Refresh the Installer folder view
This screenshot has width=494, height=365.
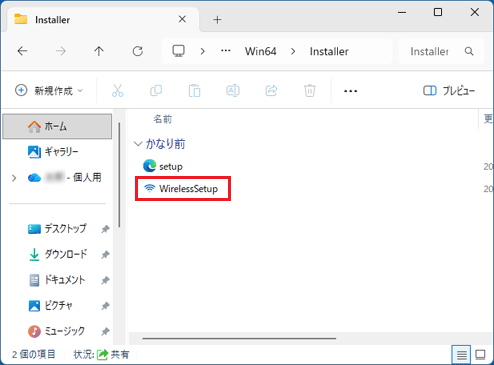(138, 51)
